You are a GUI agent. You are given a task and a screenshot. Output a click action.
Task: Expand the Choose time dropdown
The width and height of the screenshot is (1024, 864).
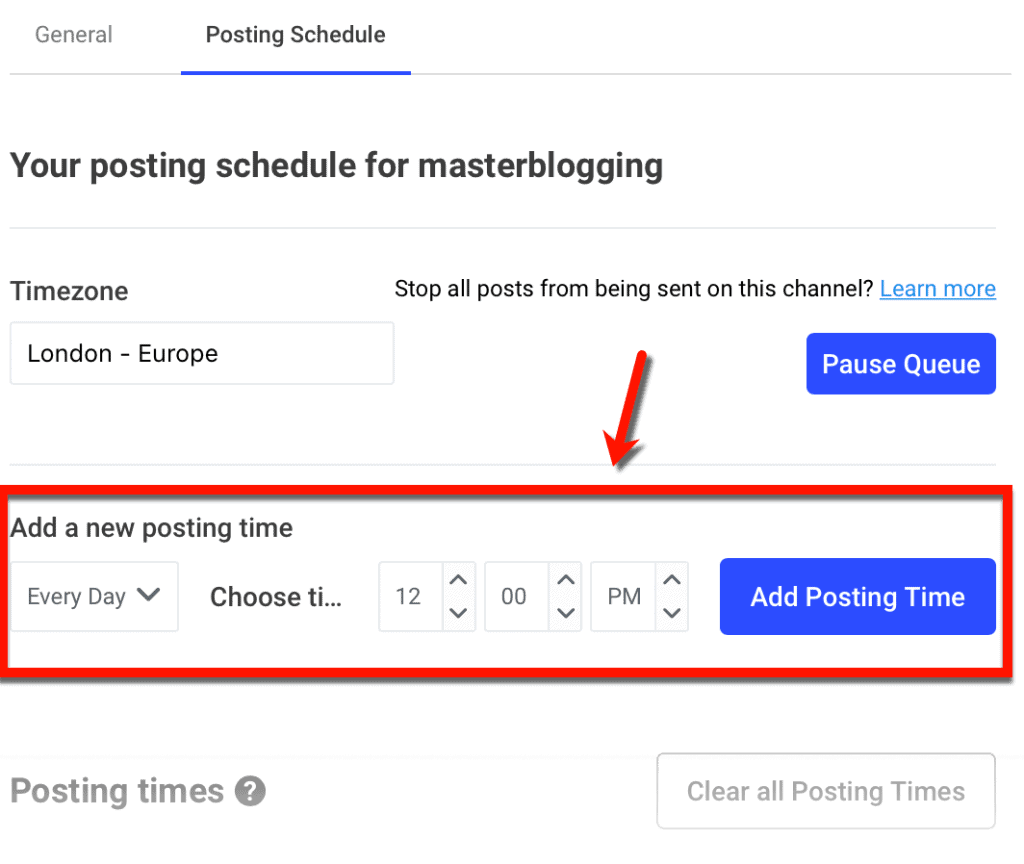coord(277,596)
